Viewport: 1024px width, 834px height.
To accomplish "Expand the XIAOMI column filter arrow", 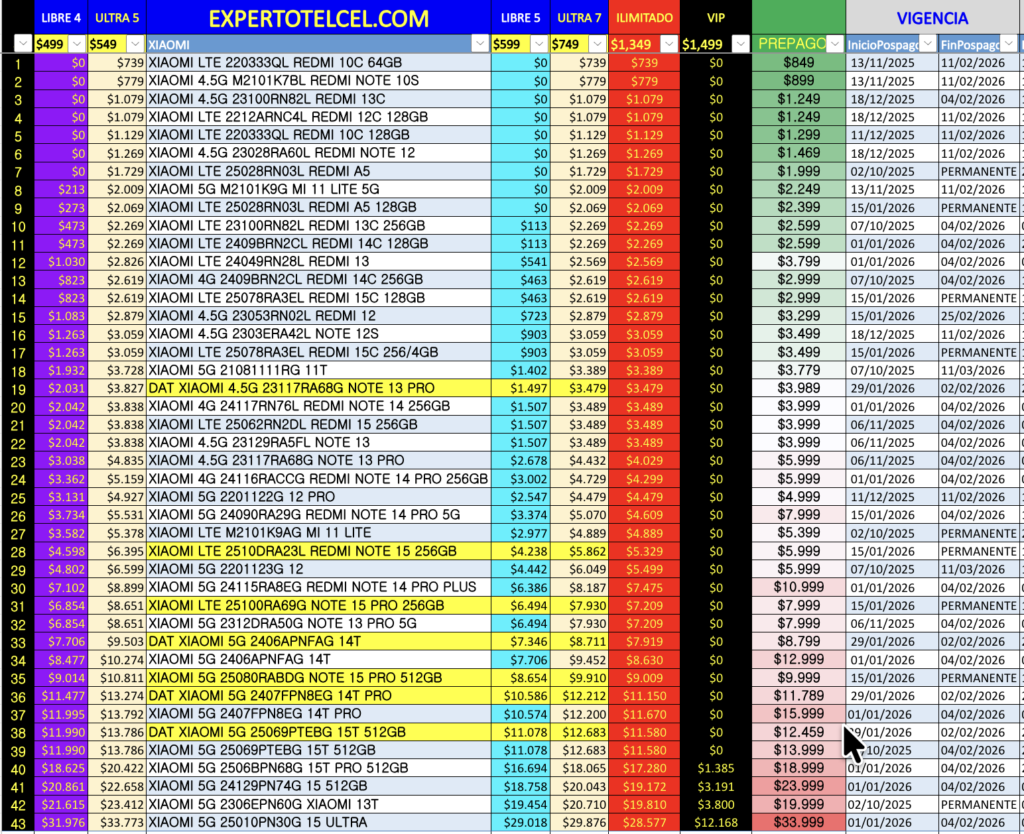I will tap(481, 44).
